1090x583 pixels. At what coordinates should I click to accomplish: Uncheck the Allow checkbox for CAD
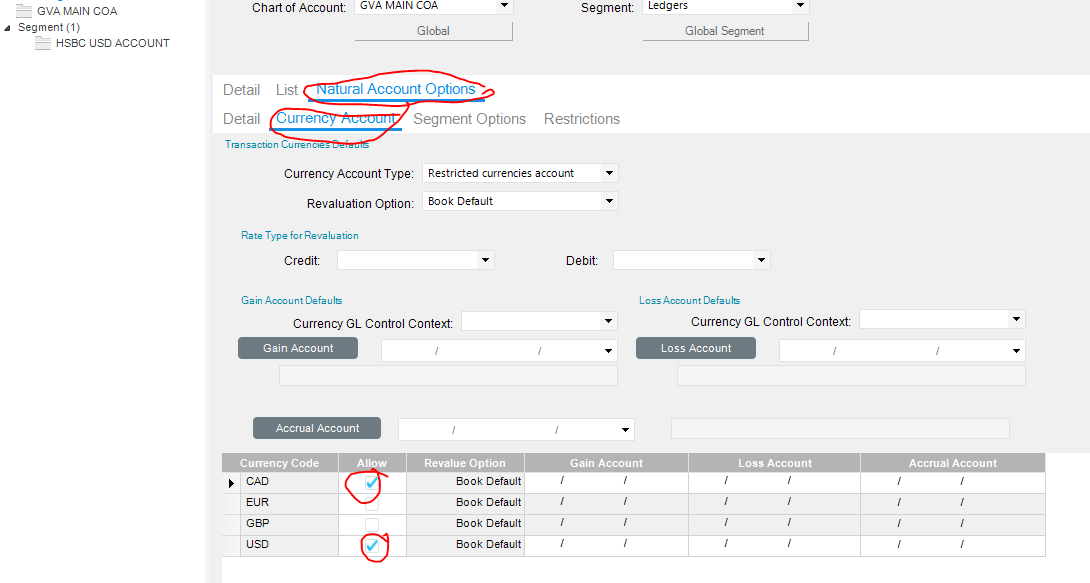(x=372, y=482)
